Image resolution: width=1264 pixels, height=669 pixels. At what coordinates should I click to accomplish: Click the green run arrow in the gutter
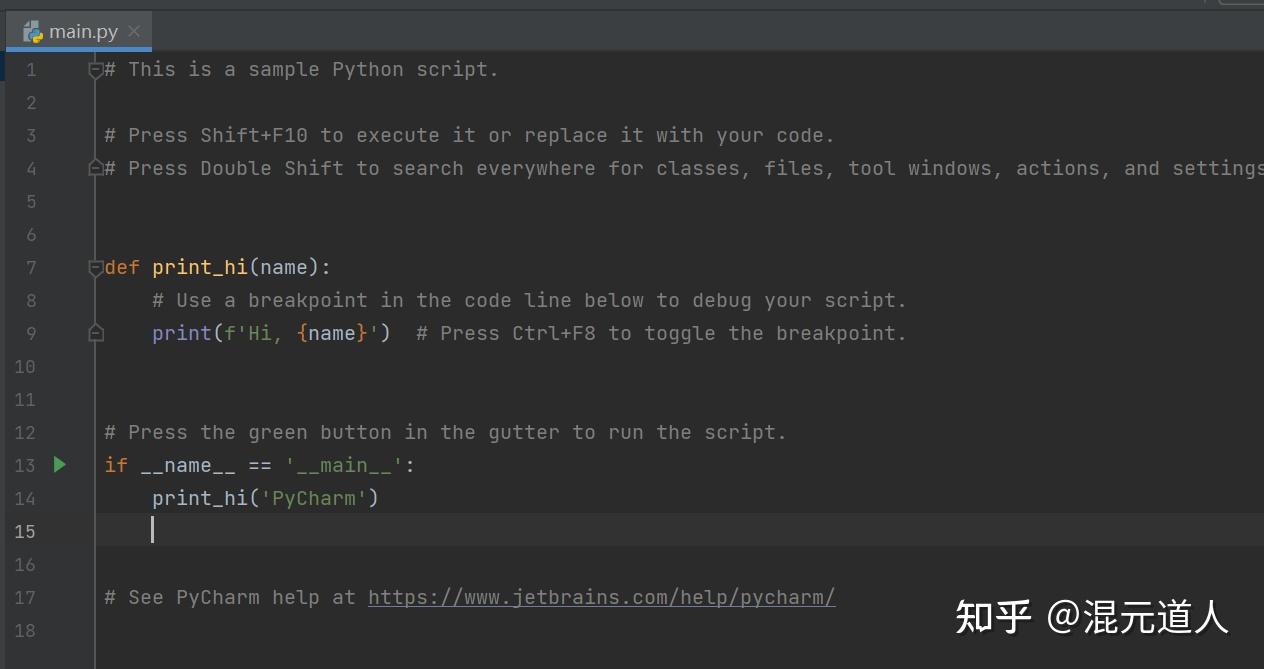[x=60, y=465]
